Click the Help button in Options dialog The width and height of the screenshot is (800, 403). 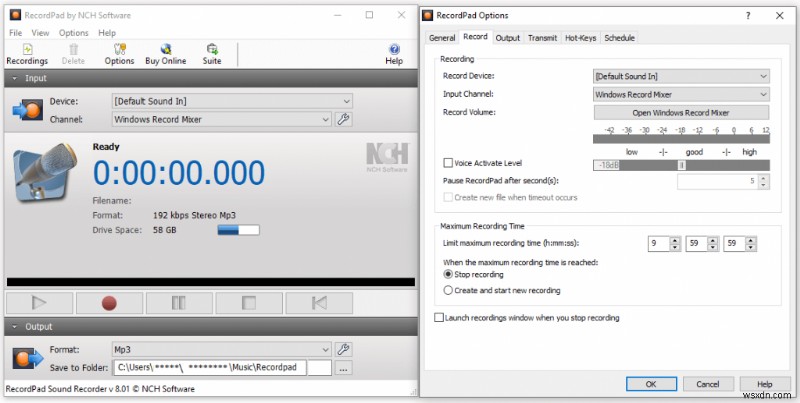point(765,384)
